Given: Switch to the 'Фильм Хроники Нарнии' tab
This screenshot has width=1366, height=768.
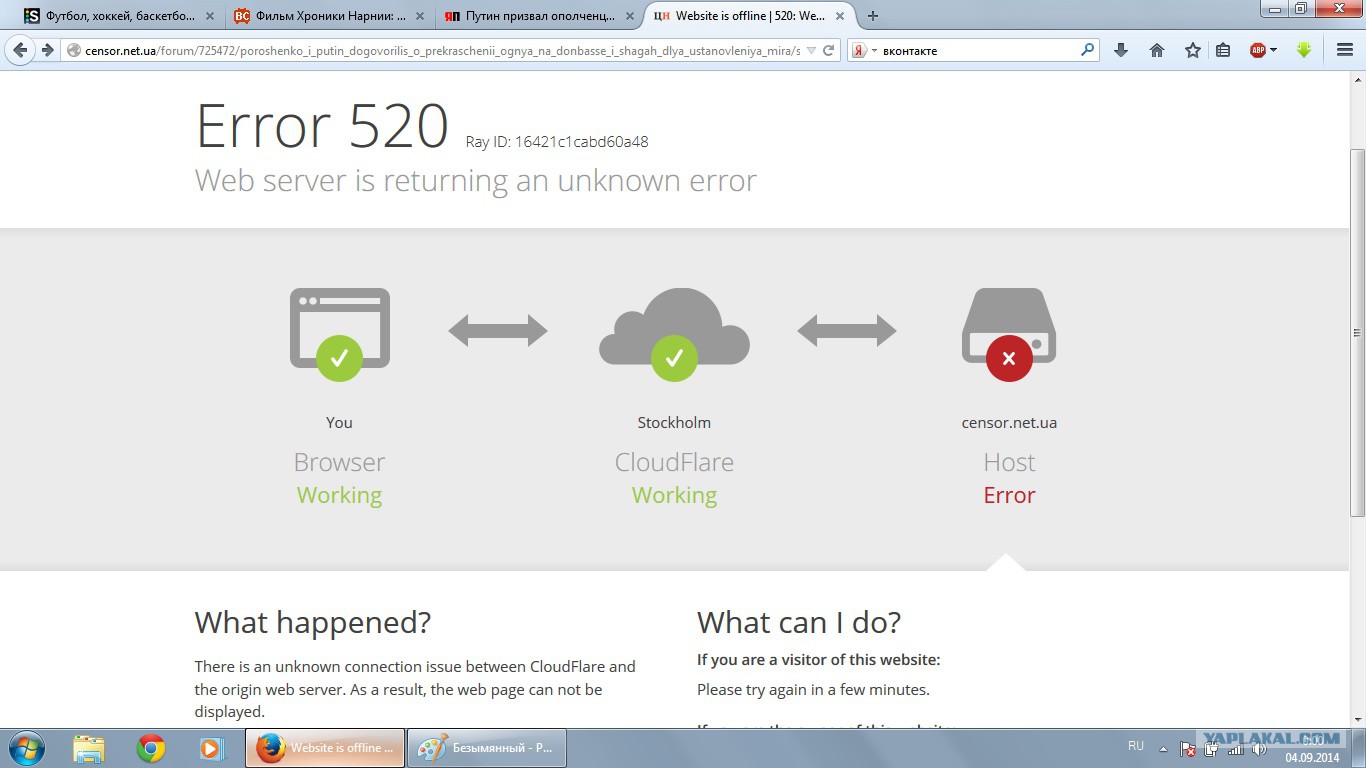Looking at the screenshot, I should 330,16.
